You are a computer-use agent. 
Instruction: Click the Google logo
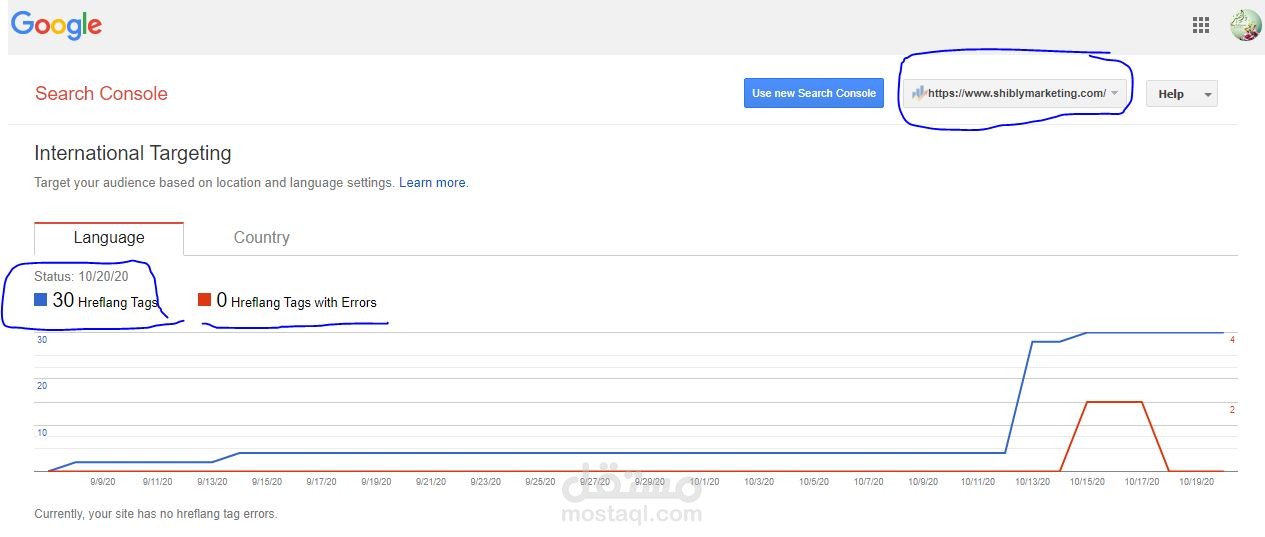[56, 26]
